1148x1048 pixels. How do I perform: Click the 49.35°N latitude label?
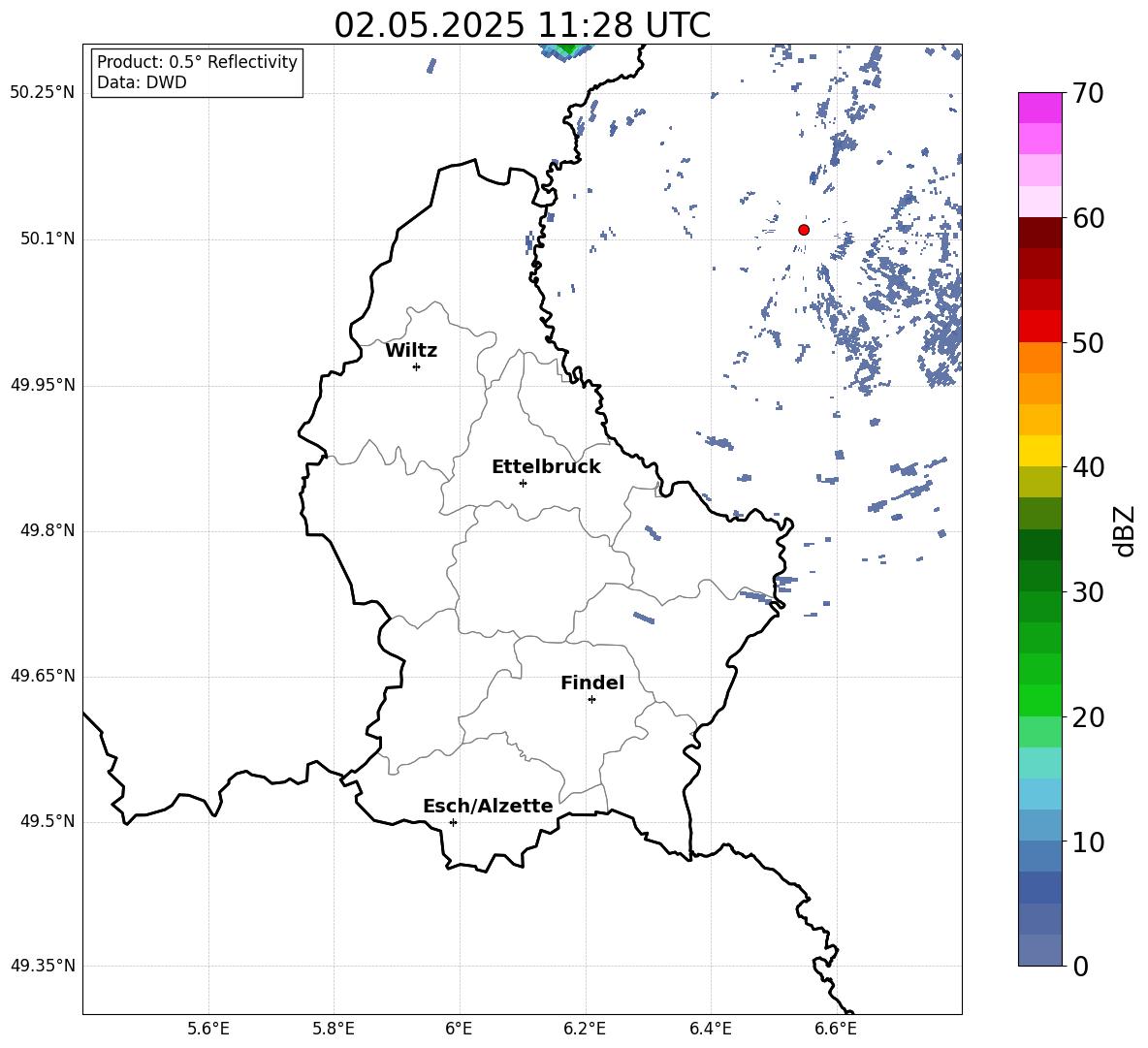[43, 966]
